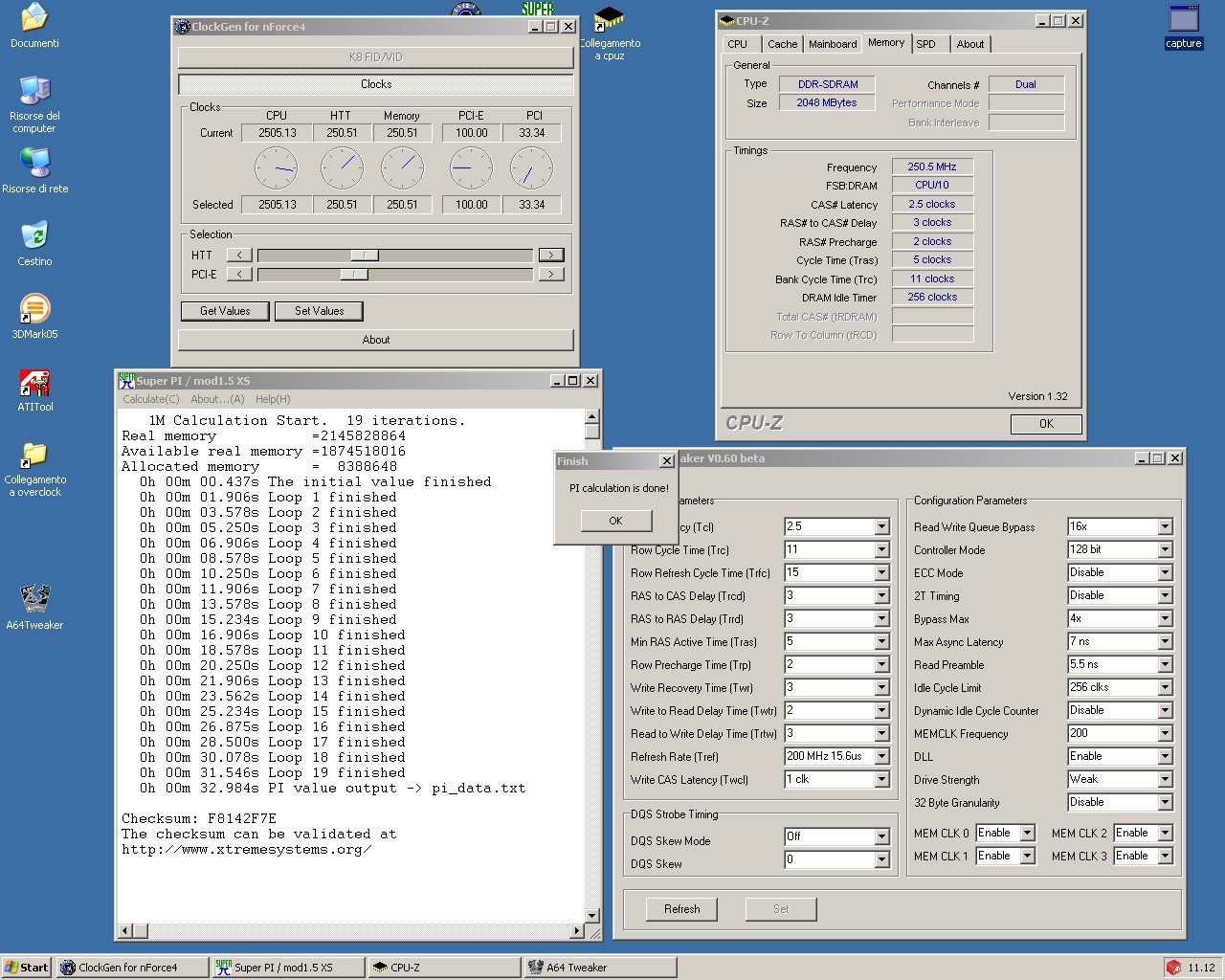Click the Super PI desktop icon at top

click(x=538, y=9)
